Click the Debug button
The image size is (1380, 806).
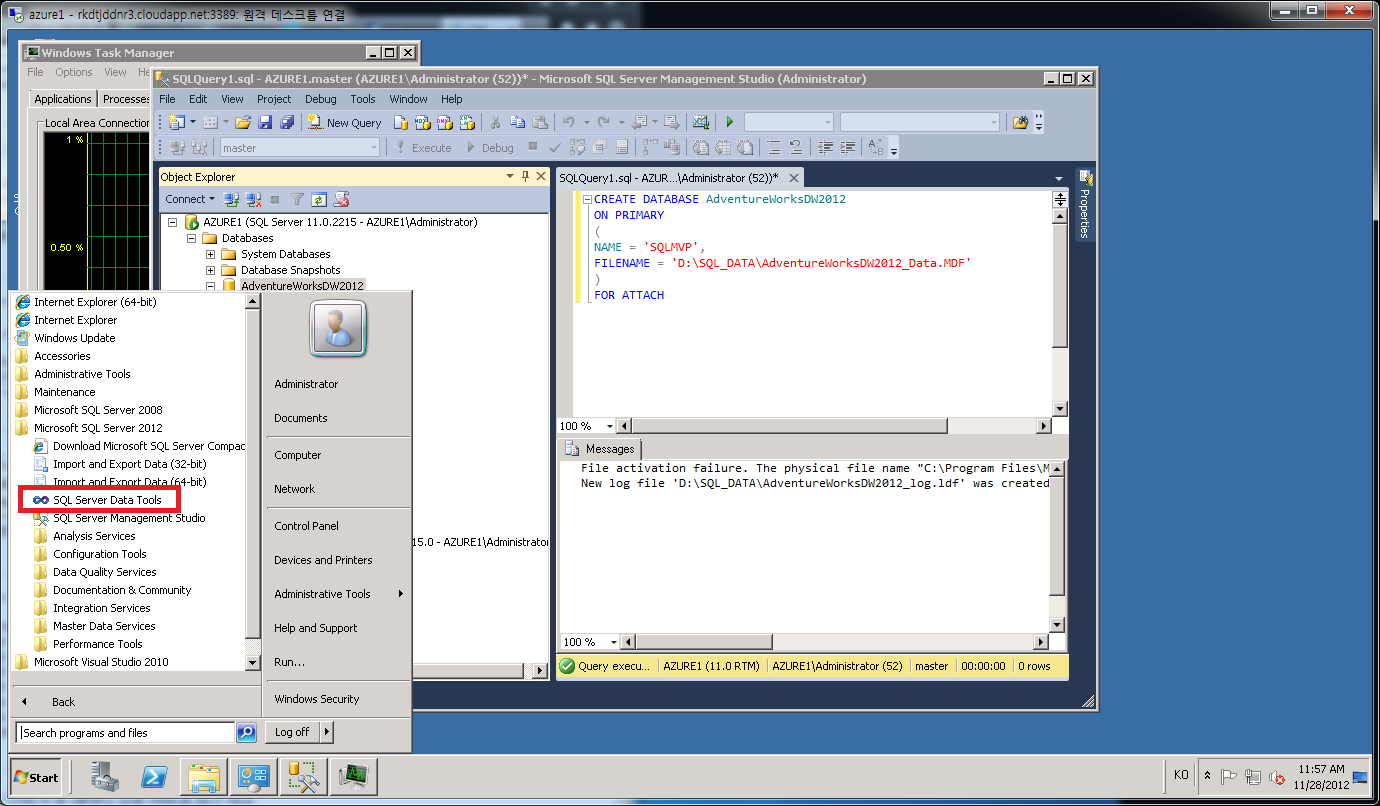pyautogui.click(x=489, y=147)
